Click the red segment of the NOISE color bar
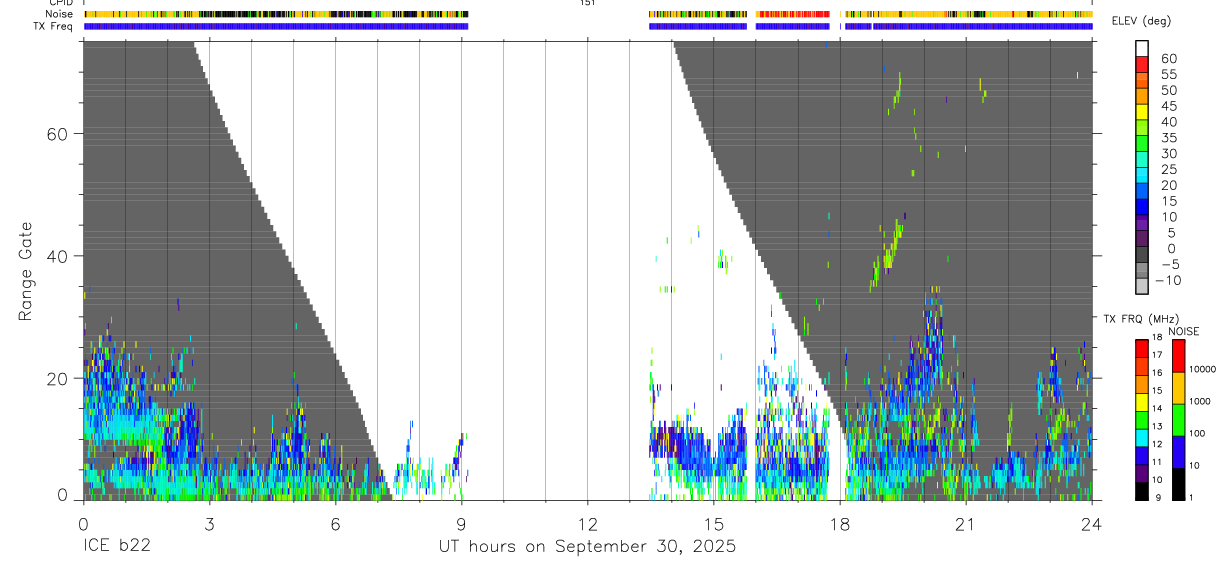Viewport: 1228px width, 567px height. (1179, 356)
